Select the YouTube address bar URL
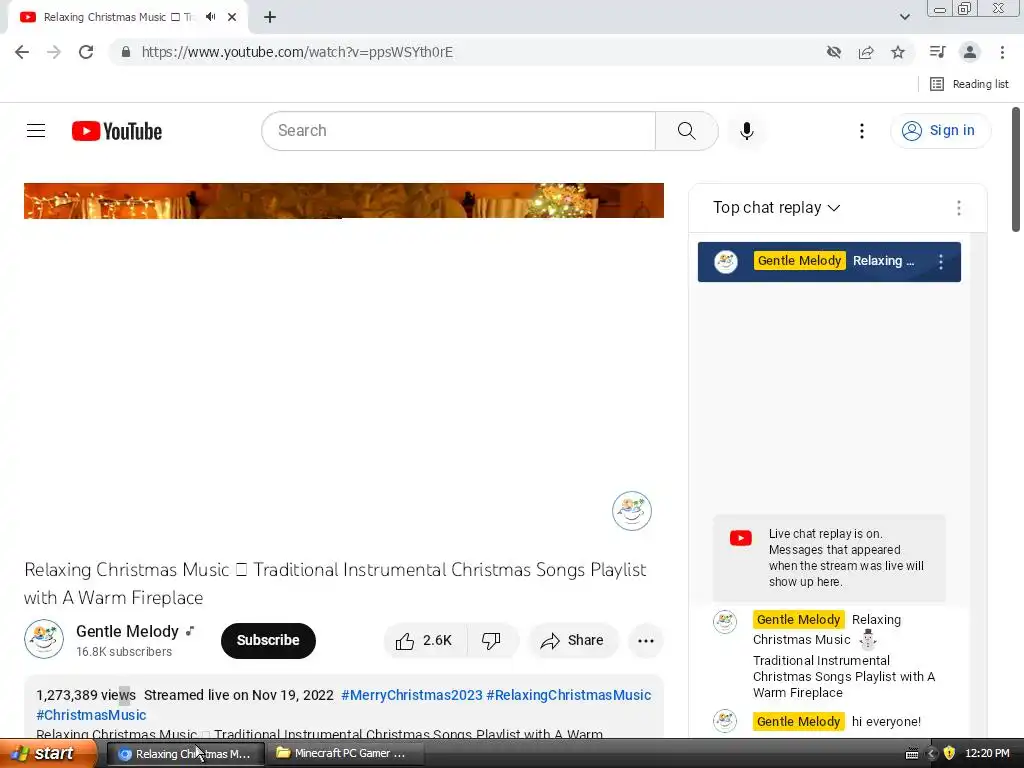This screenshot has height=768, width=1024. point(297,52)
